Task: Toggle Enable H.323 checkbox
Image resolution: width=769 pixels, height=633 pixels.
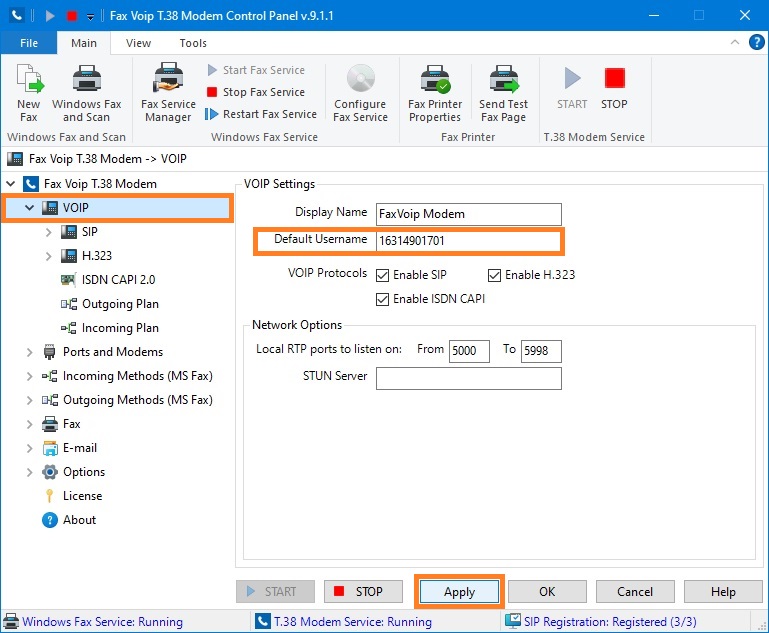Action: pos(494,275)
